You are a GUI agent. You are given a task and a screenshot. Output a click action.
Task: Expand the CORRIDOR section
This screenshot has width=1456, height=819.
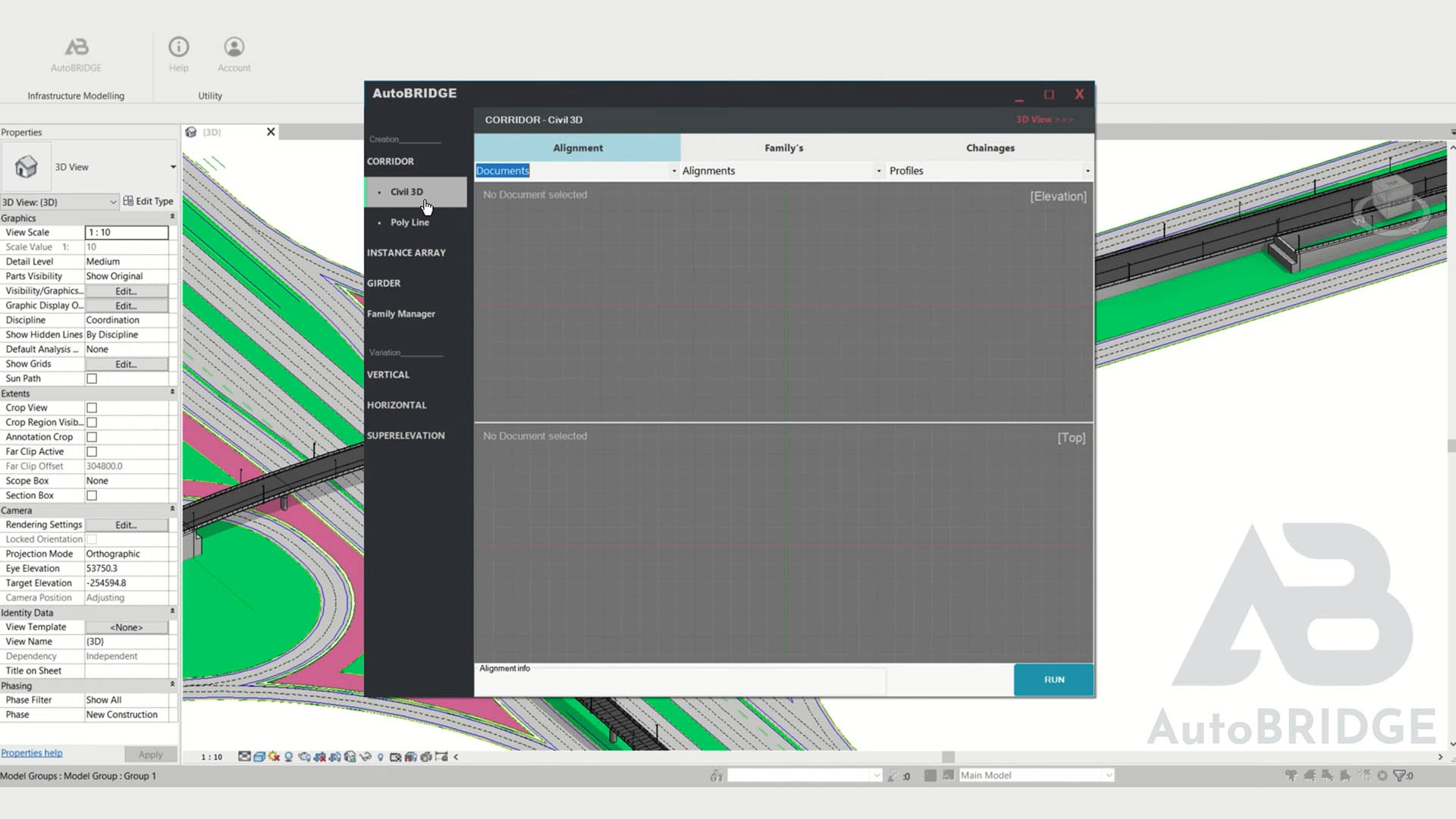[x=390, y=160]
